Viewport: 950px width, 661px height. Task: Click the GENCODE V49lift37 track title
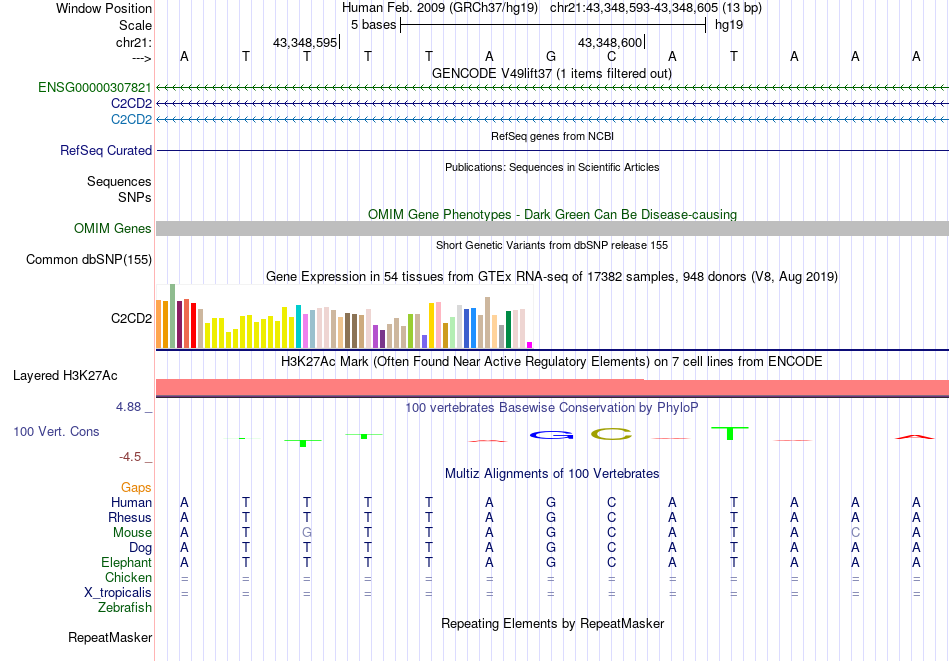552,73
